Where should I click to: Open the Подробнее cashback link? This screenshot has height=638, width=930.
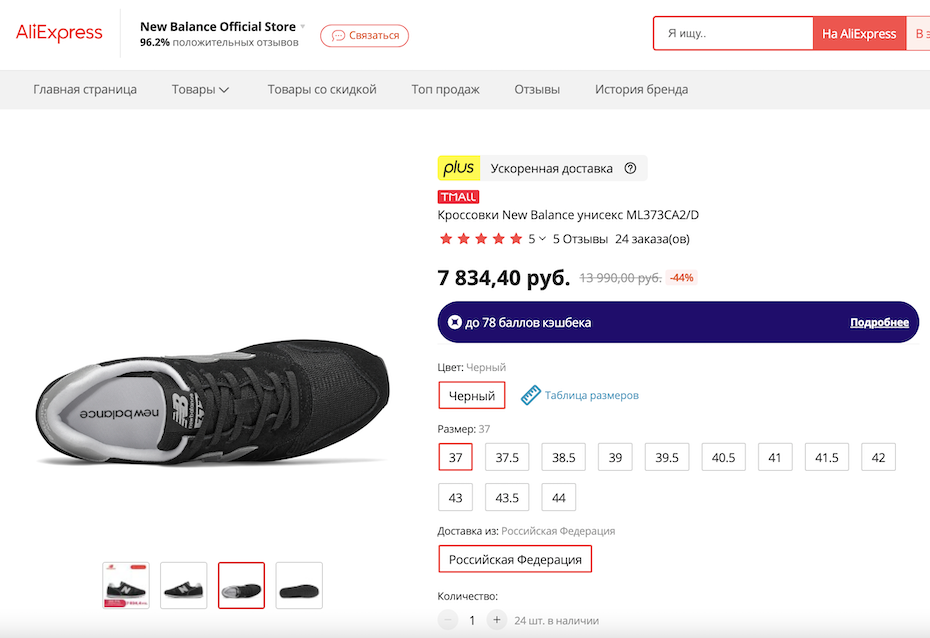[x=879, y=322]
